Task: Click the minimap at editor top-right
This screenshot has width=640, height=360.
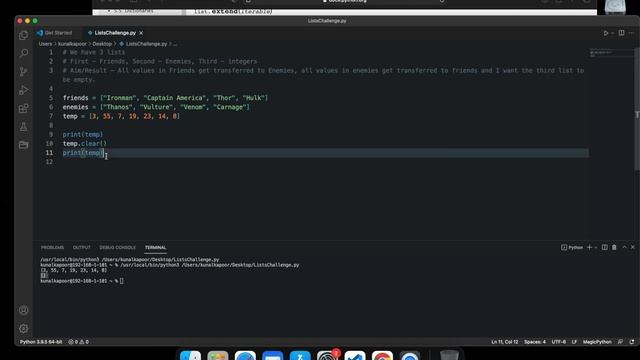Action: coord(611,53)
